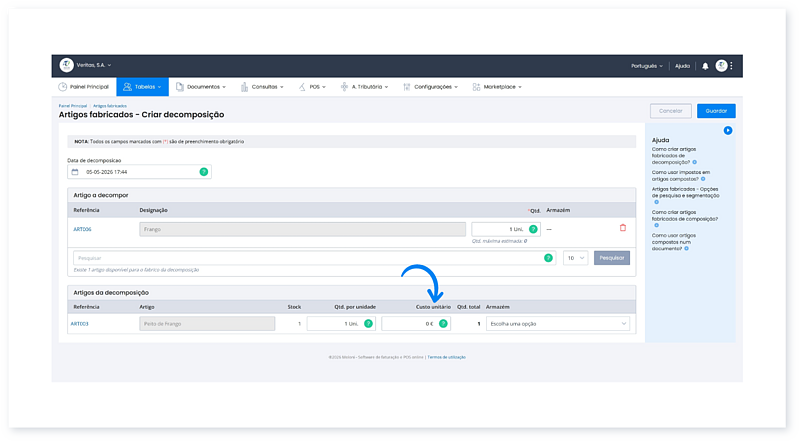
Task: Click the Configurações sliders icon
Action: coord(407,87)
